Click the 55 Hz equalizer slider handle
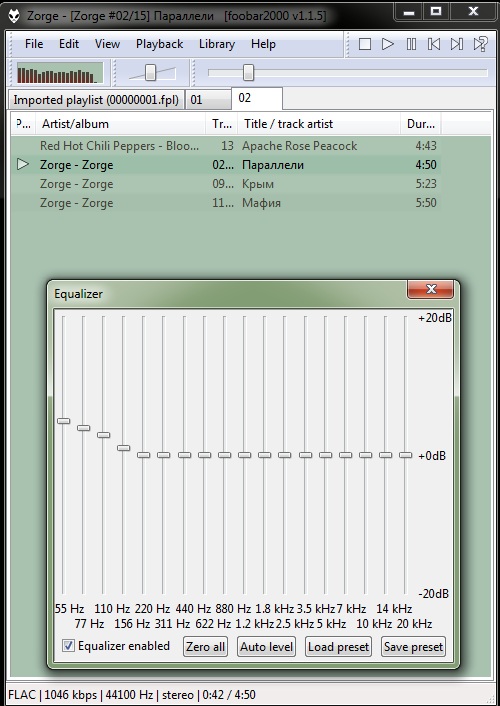The height and width of the screenshot is (706, 500). click(64, 421)
